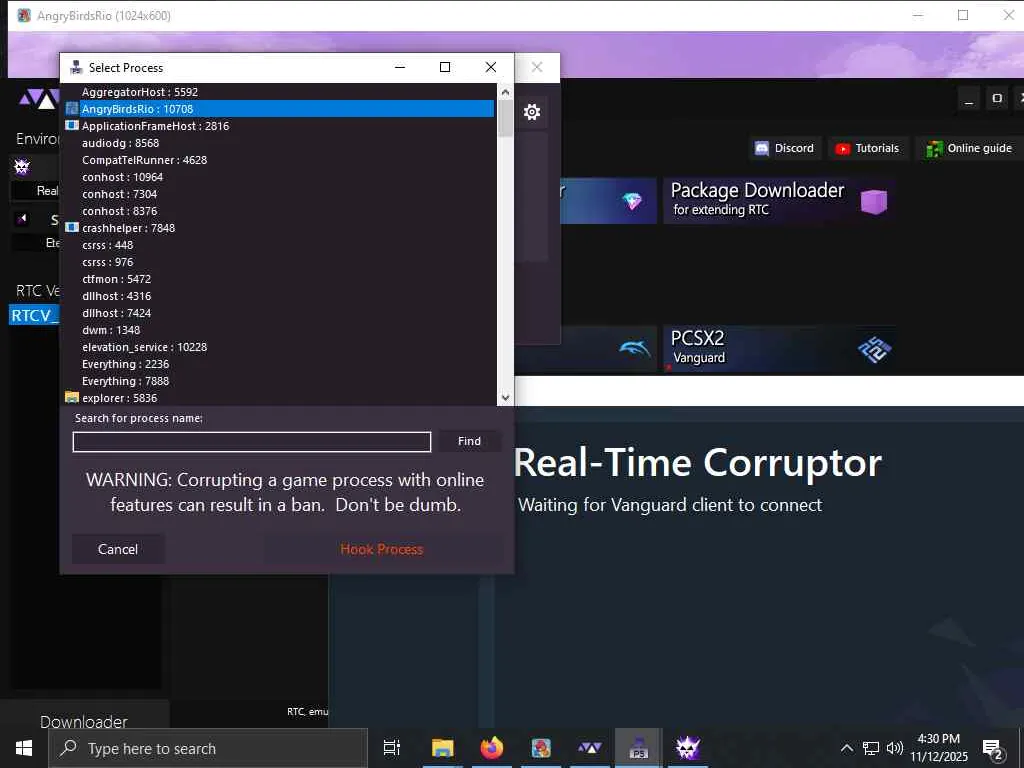This screenshot has height=768, width=1024.
Task: Switch to ProcessStub taskbar icon
Action: (639, 748)
